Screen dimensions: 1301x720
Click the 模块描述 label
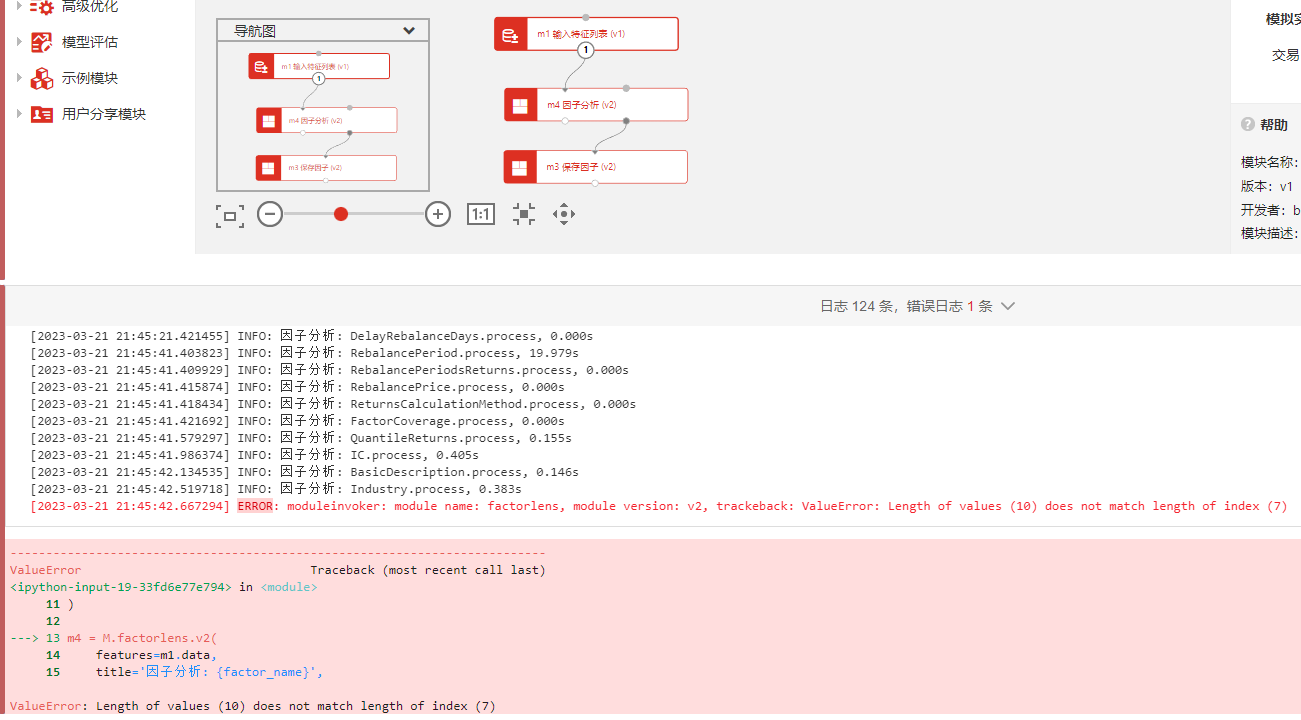pos(1270,233)
